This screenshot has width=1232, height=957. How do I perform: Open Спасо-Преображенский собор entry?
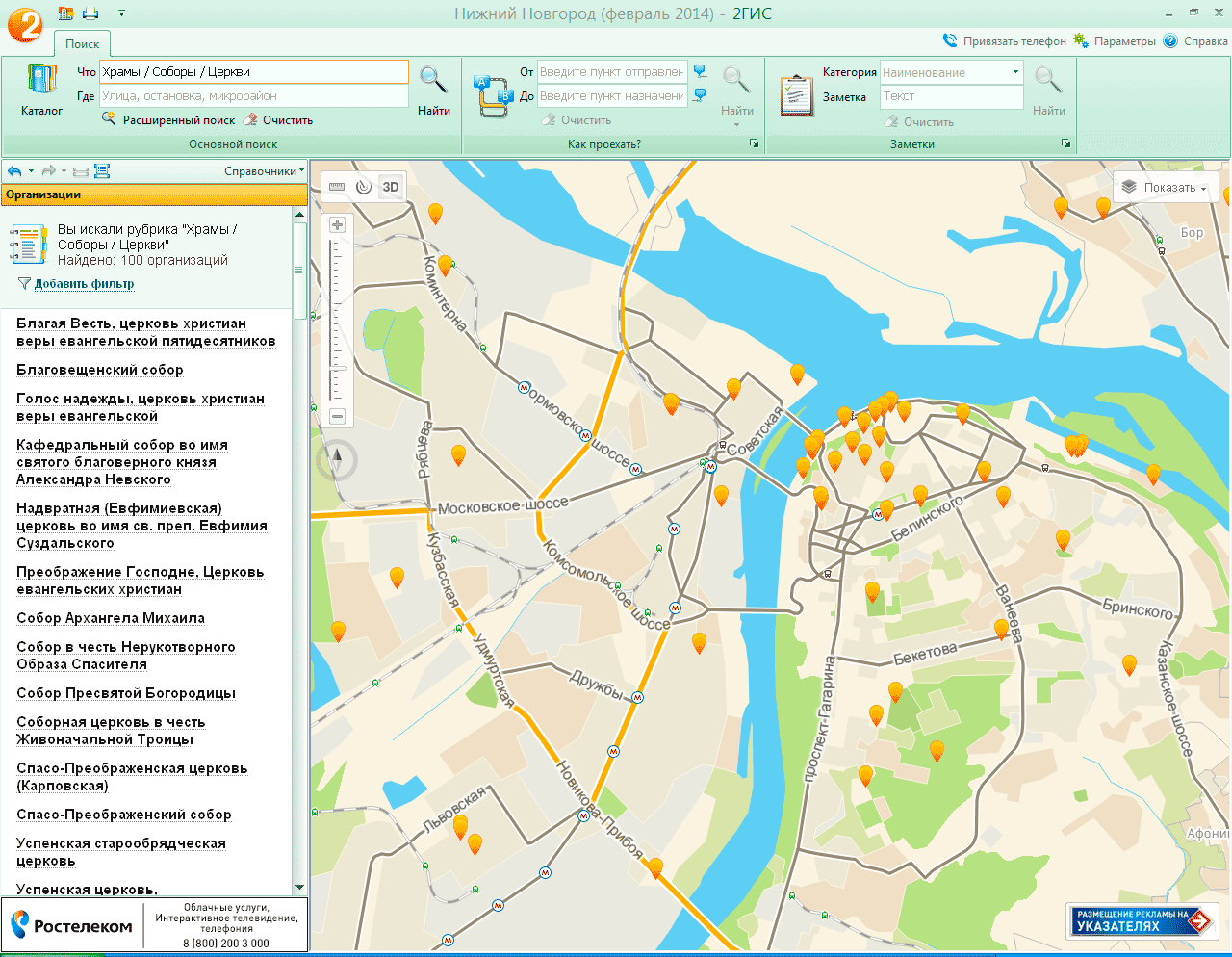pos(124,815)
